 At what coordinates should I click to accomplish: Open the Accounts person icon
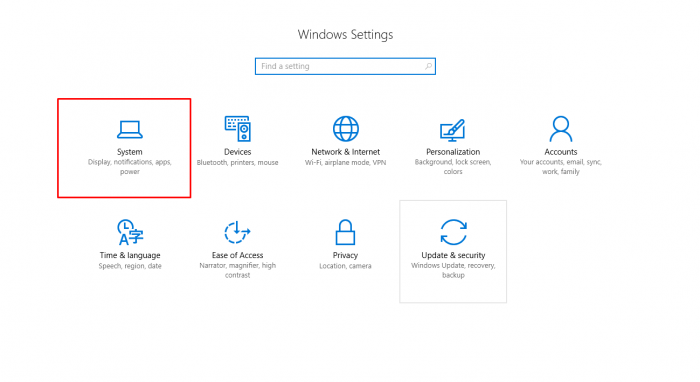(561, 129)
